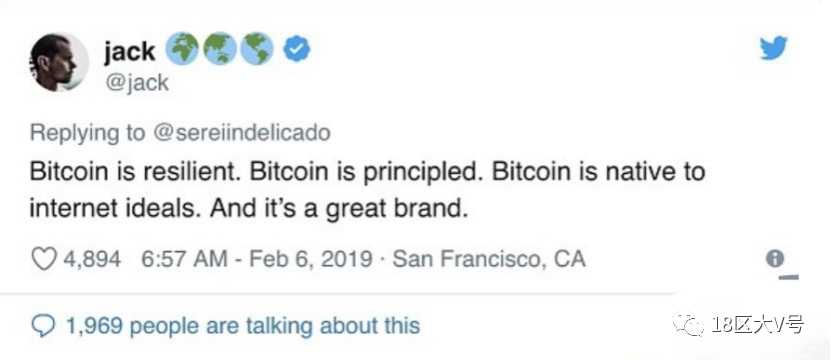Click the display name jack
The image size is (831, 360).
(129, 51)
